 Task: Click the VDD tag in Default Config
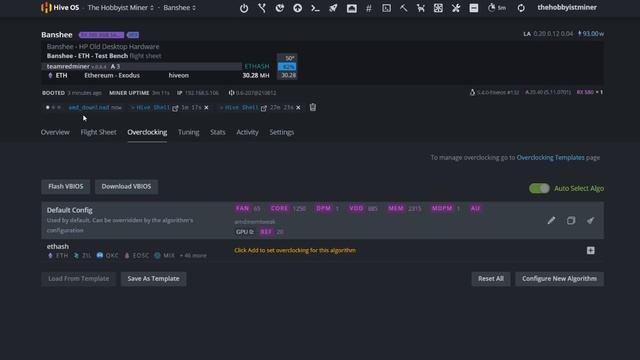[x=356, y=209]
